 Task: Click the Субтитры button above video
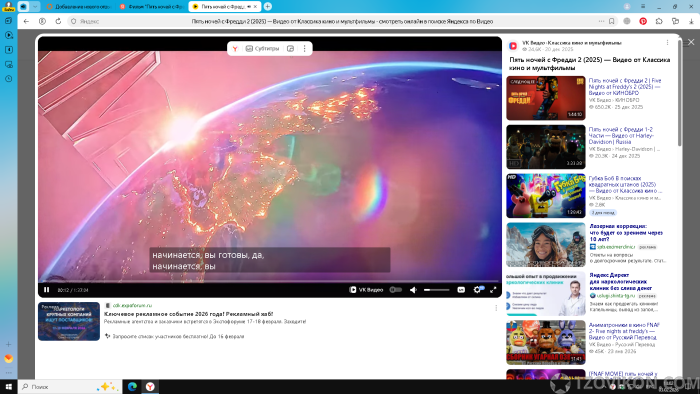point(262,48)
